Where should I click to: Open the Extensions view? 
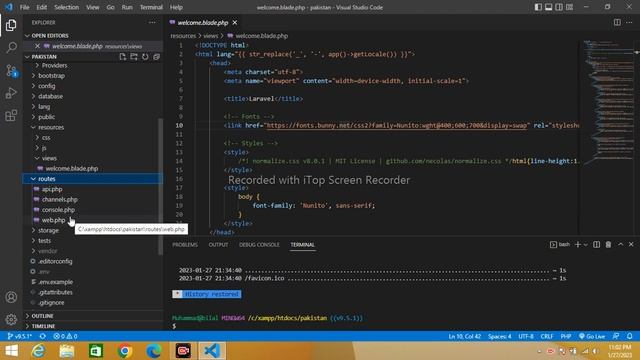click(11, 116)
